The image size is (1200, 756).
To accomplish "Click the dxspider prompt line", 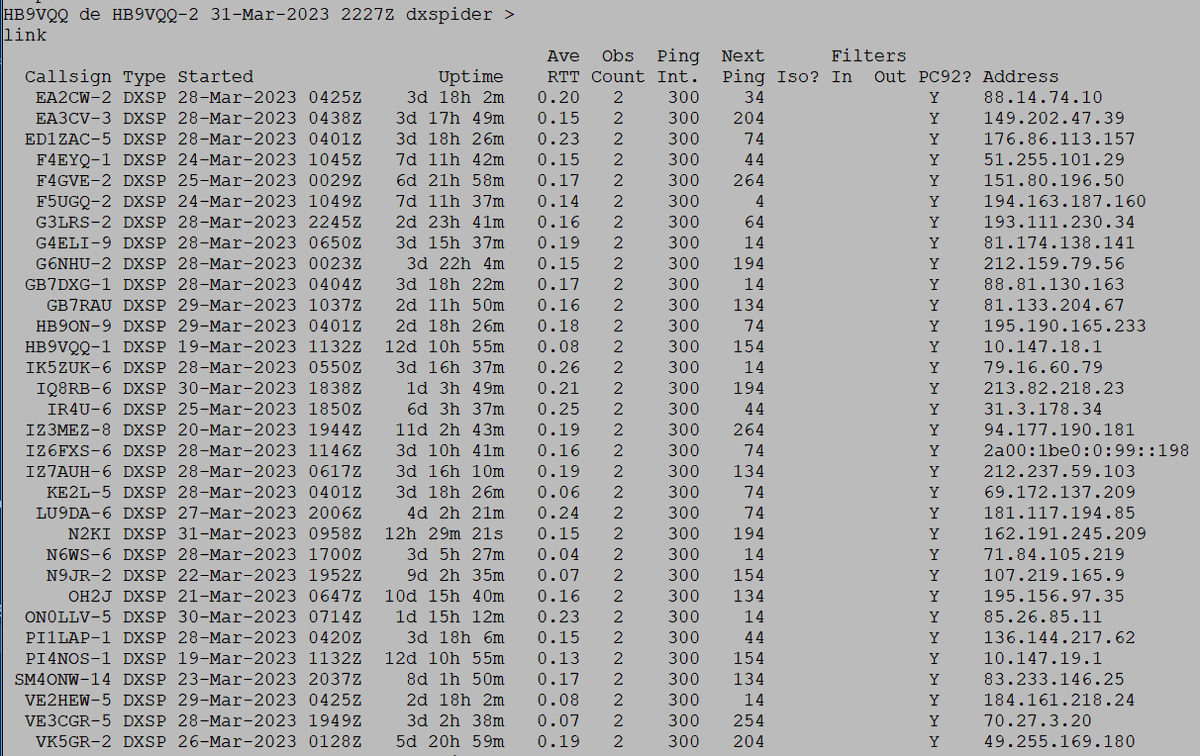I will pos(260,14).
